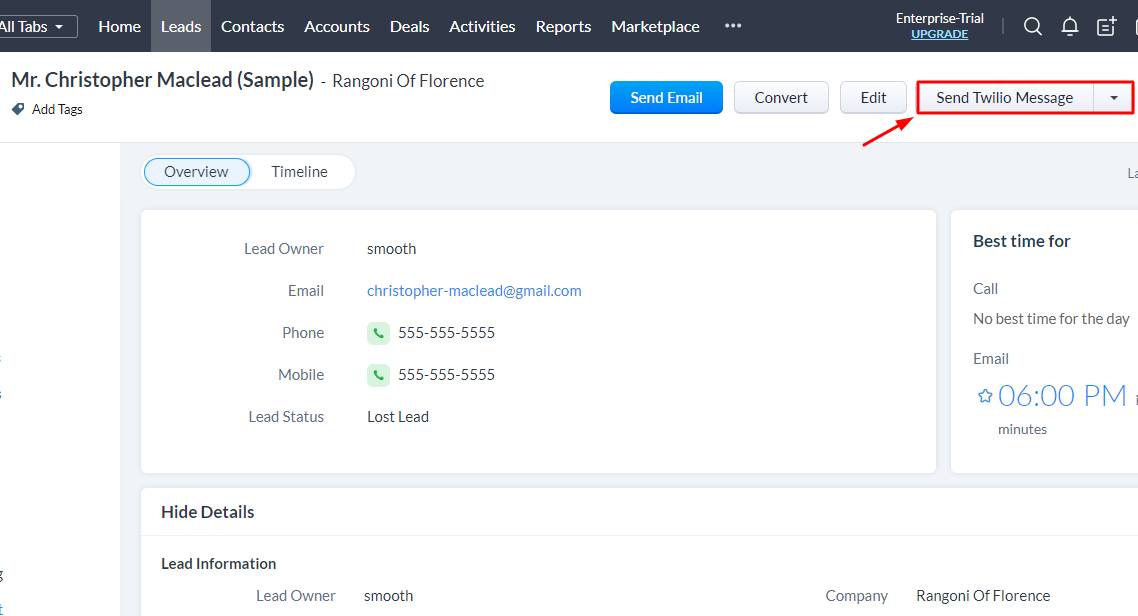Open the Send Twilio Message dropdown arrow
1138x616 pixels.
(1113, 98)
